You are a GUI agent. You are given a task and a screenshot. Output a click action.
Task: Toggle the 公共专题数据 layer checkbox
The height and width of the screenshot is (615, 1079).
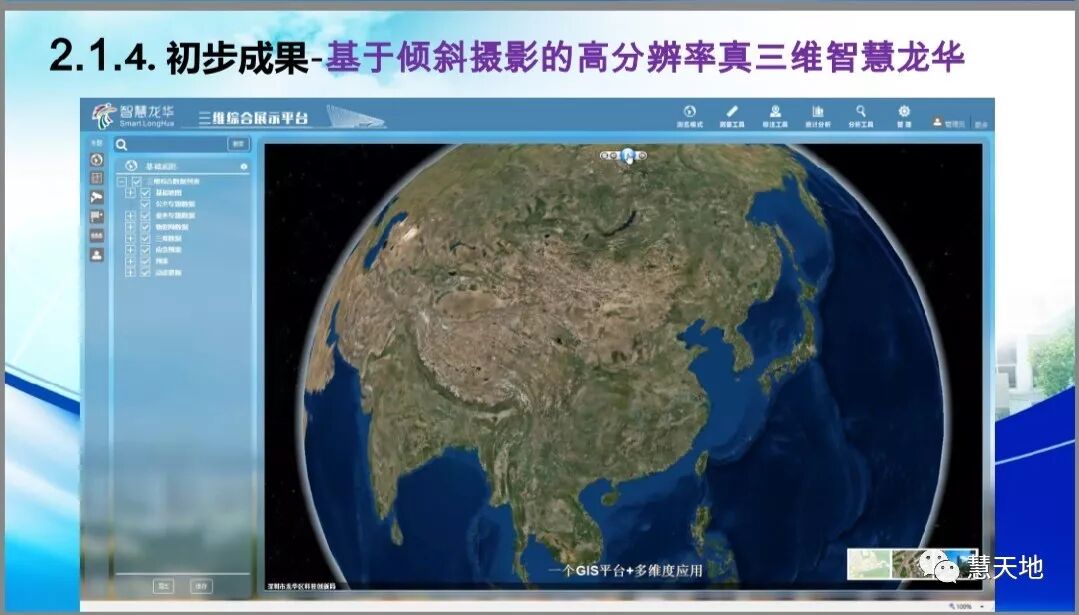click(x=145, y=204)
